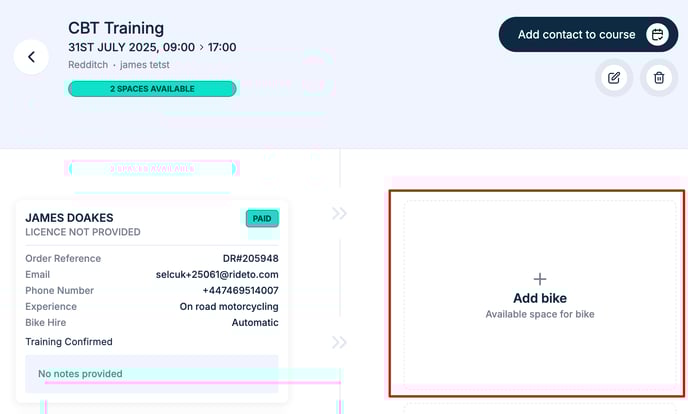
Task: Open the edit course pencil icon
Action: coord(614,77)
